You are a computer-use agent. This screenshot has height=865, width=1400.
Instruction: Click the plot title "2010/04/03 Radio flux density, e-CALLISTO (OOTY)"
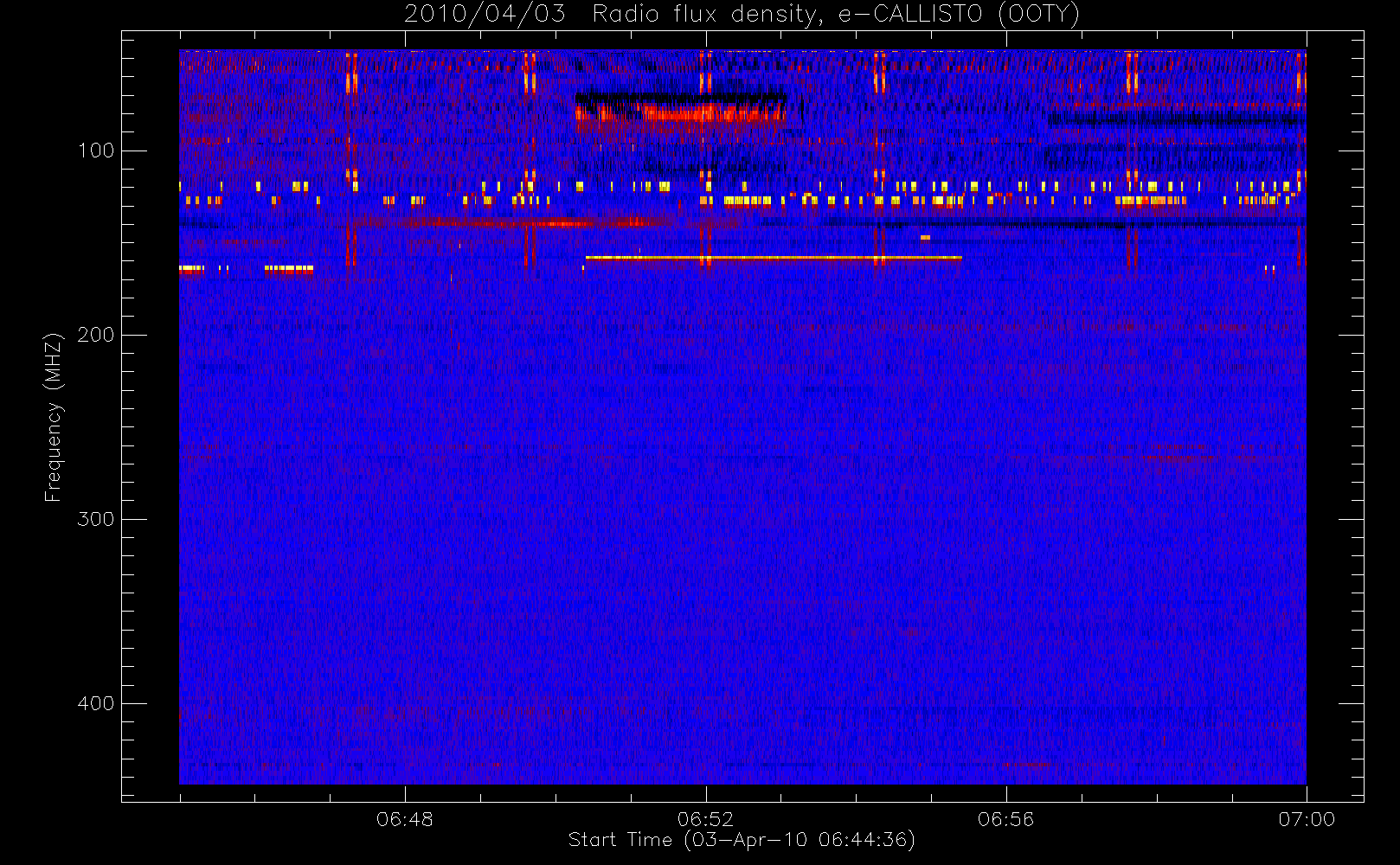pos(742,15)
